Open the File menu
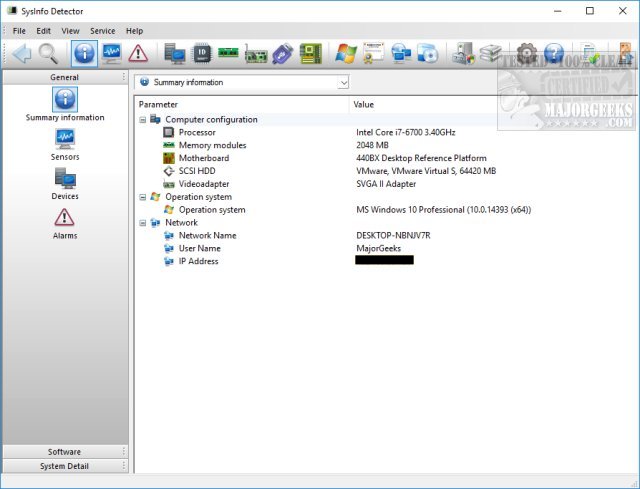 click(x=19, y=31)
